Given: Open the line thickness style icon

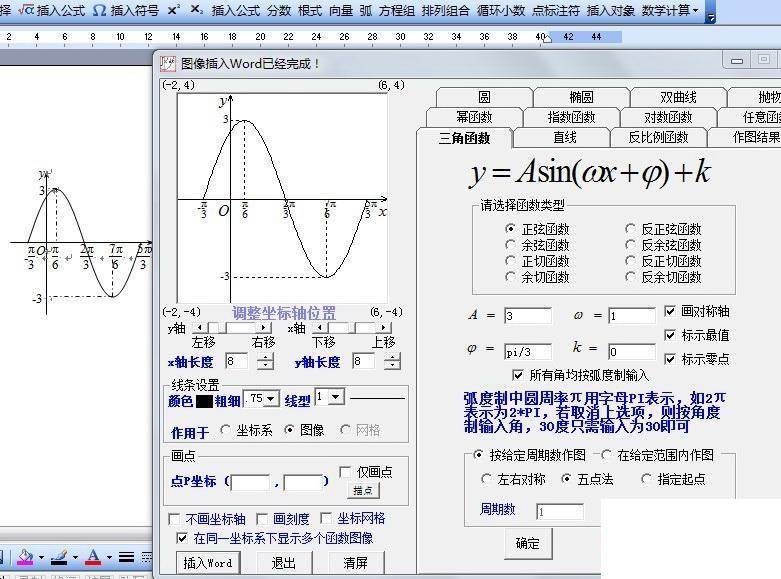Looking at the screenshot, I should [x=127, y=557].
